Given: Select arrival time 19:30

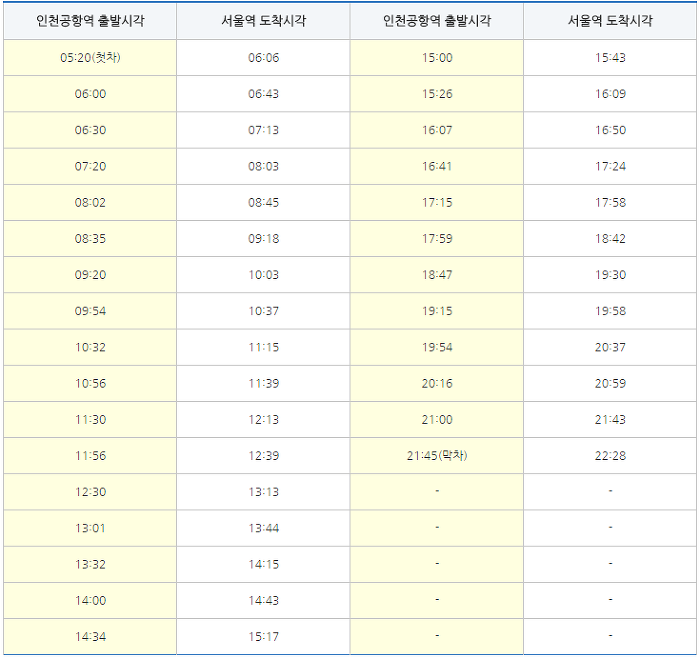Looking at the screenshot, I should [x=610, y=275].
